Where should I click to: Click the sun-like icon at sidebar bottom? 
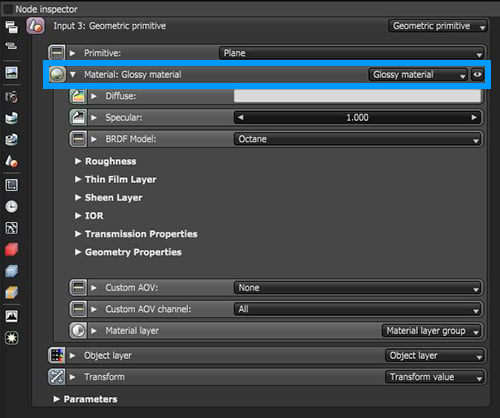(12, 338)
